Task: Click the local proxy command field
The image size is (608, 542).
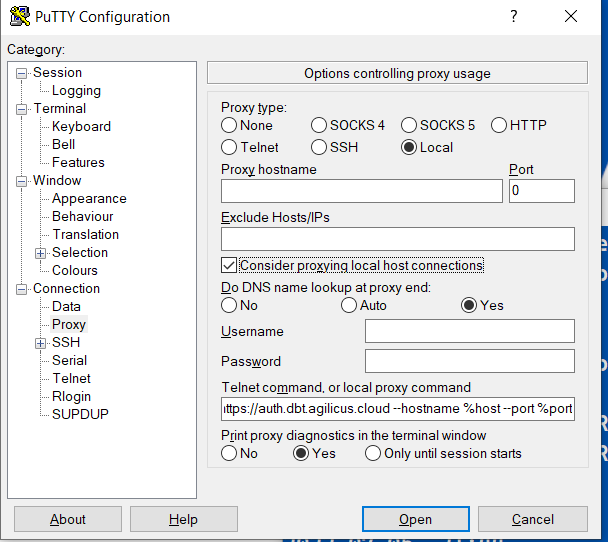Action: (x=398, y=409)
